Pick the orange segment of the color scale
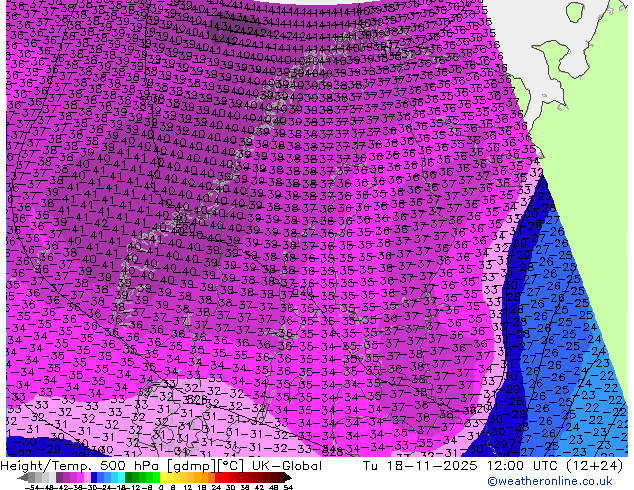 [x=200, y=477]
